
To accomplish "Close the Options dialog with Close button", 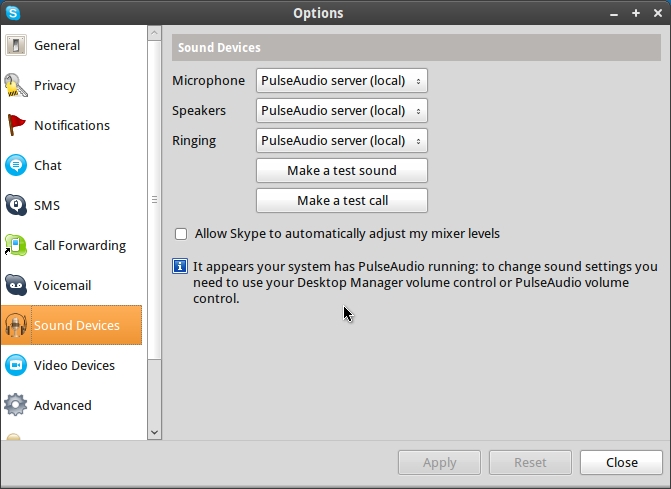I will click(621, 462).
